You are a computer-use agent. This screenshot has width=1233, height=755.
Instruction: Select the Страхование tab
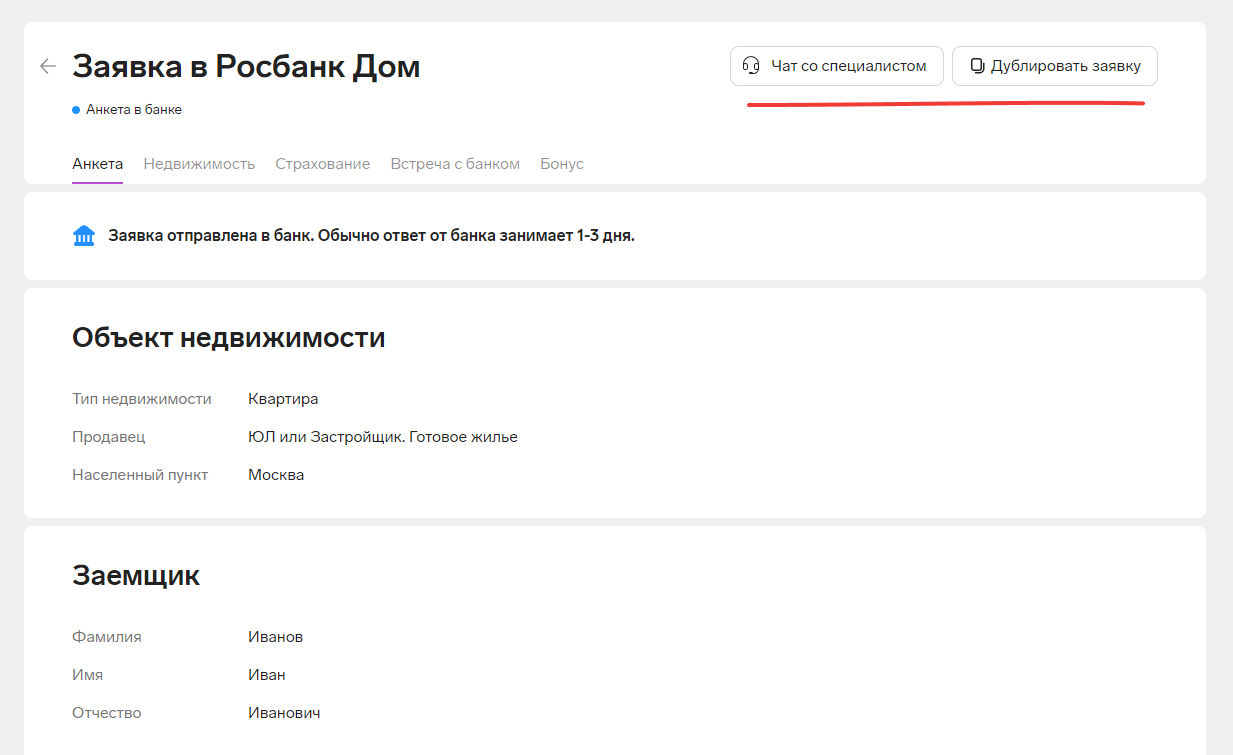point(323,164)
